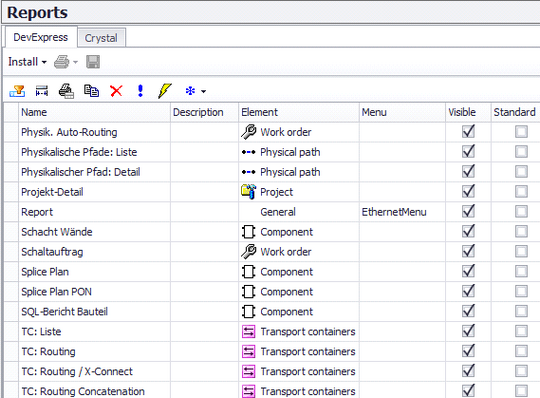Sort by the Menu column header
Image resolution: width=540 pixels, height=398 pixels.
(x=402, y=112)
